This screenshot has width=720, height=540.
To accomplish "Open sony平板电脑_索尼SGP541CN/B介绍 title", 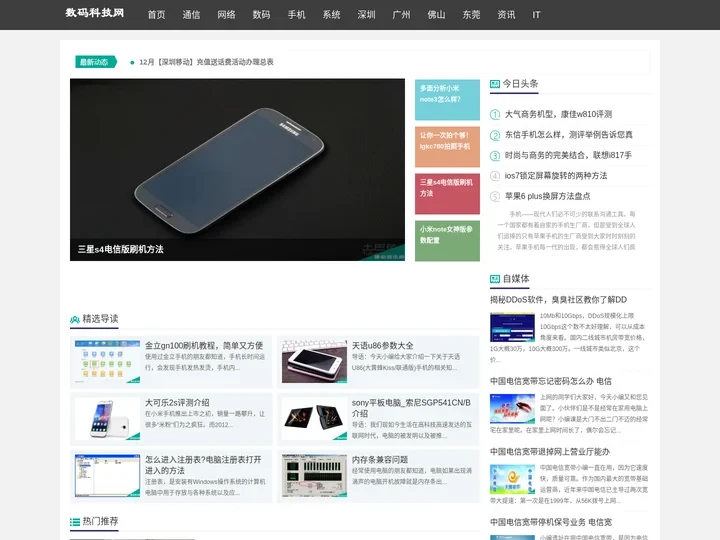I will 411,408.
